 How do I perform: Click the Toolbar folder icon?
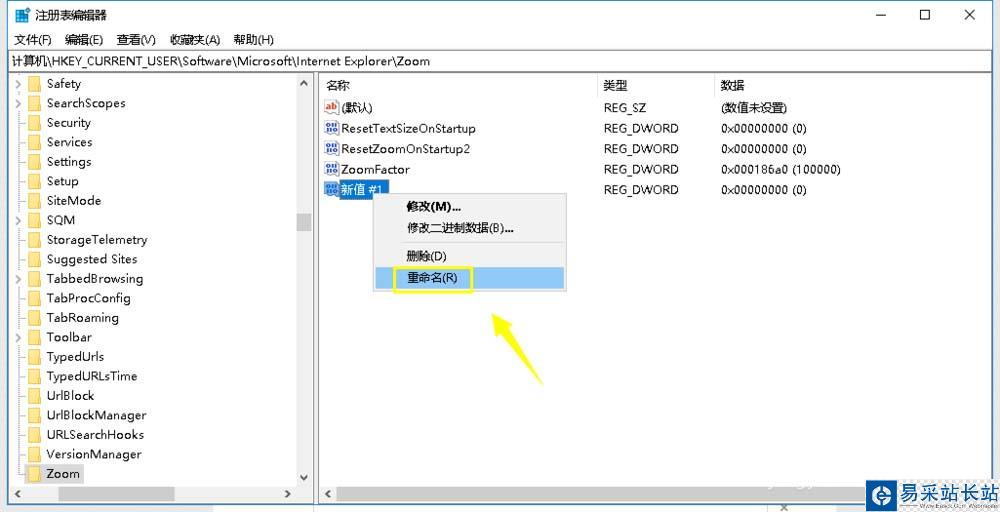34,337
